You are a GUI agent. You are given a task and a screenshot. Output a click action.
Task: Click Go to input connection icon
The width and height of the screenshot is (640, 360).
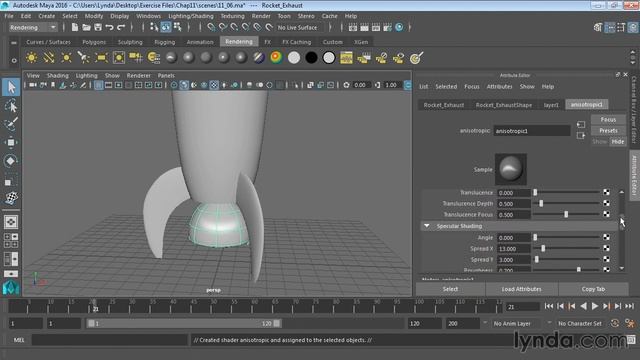click(x=581, y=124)
